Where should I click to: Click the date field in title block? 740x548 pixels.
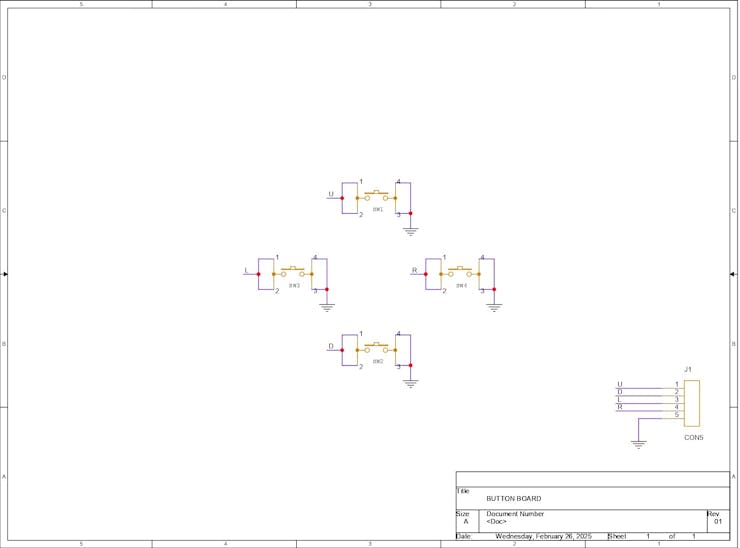543,536
